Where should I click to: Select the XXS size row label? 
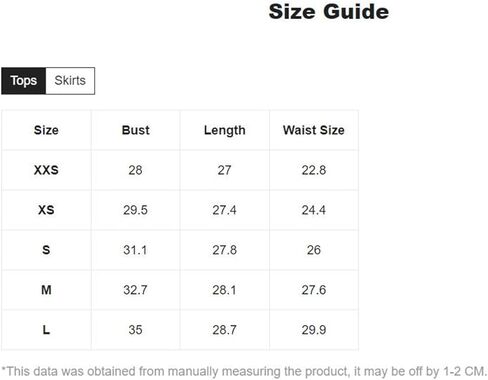pyautogui.click(x=46, y=170)
